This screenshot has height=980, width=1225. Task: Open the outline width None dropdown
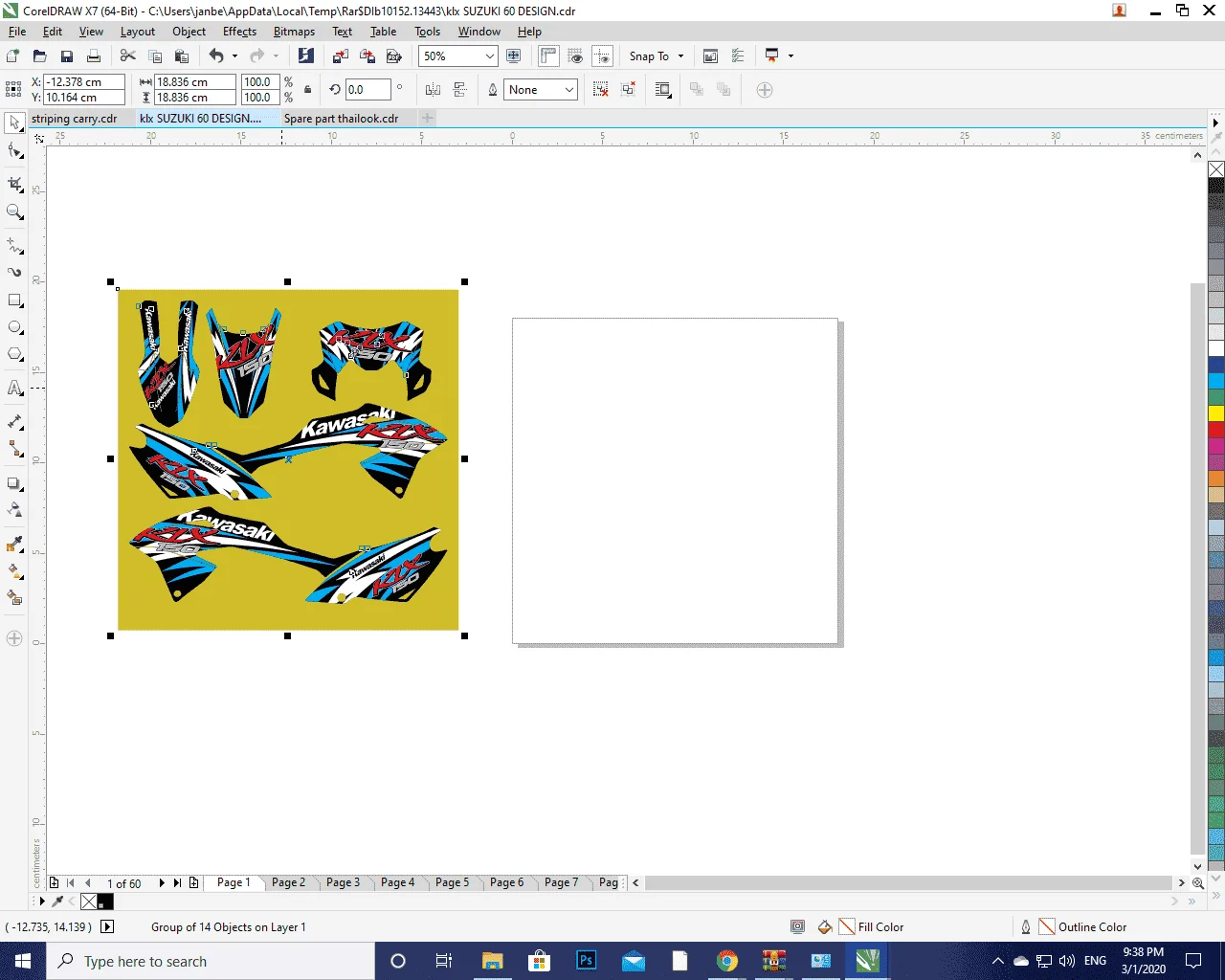(568, 90)
